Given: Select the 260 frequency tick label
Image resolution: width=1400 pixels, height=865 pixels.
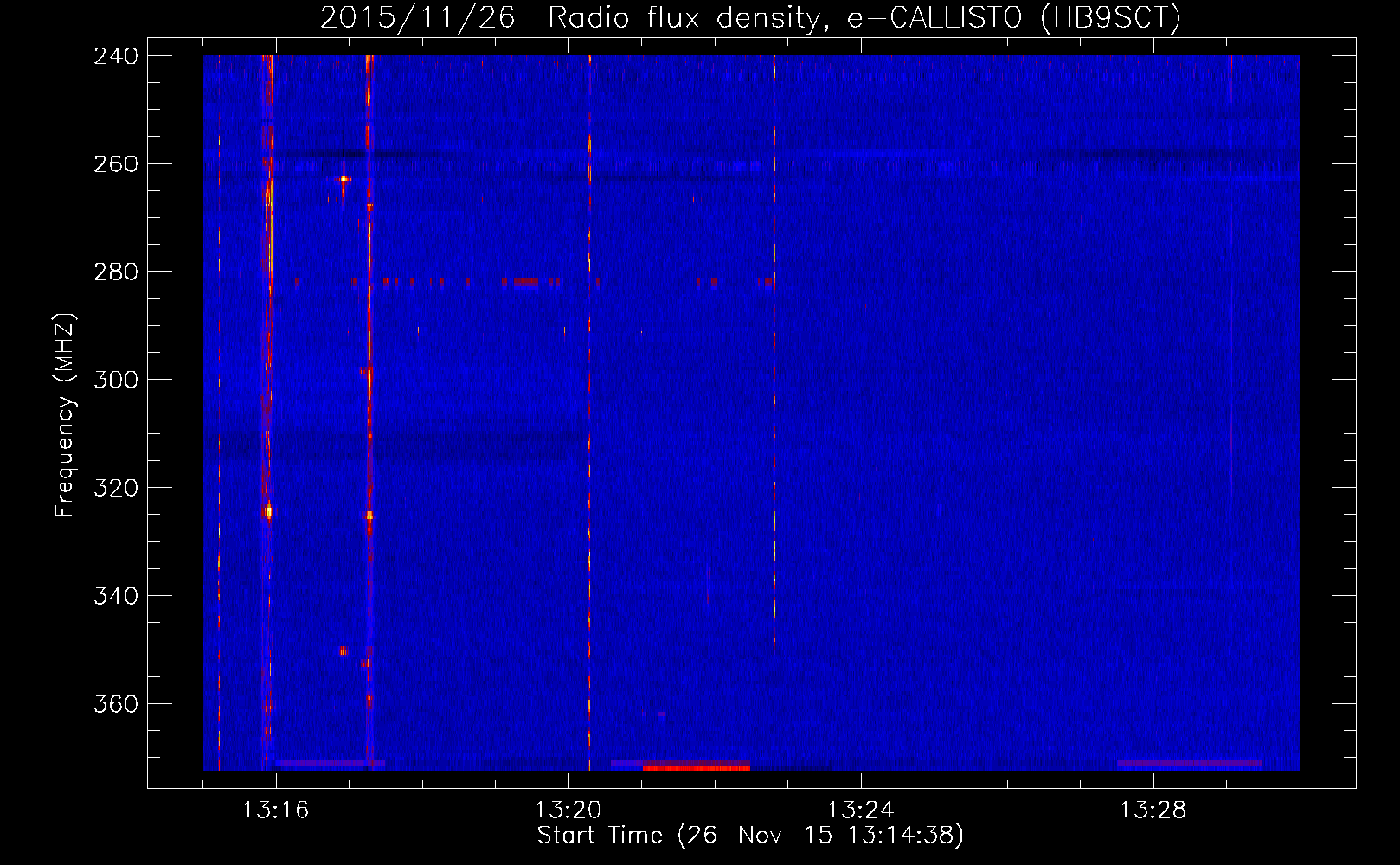Looking at the screenshot, I should point(116,164).
